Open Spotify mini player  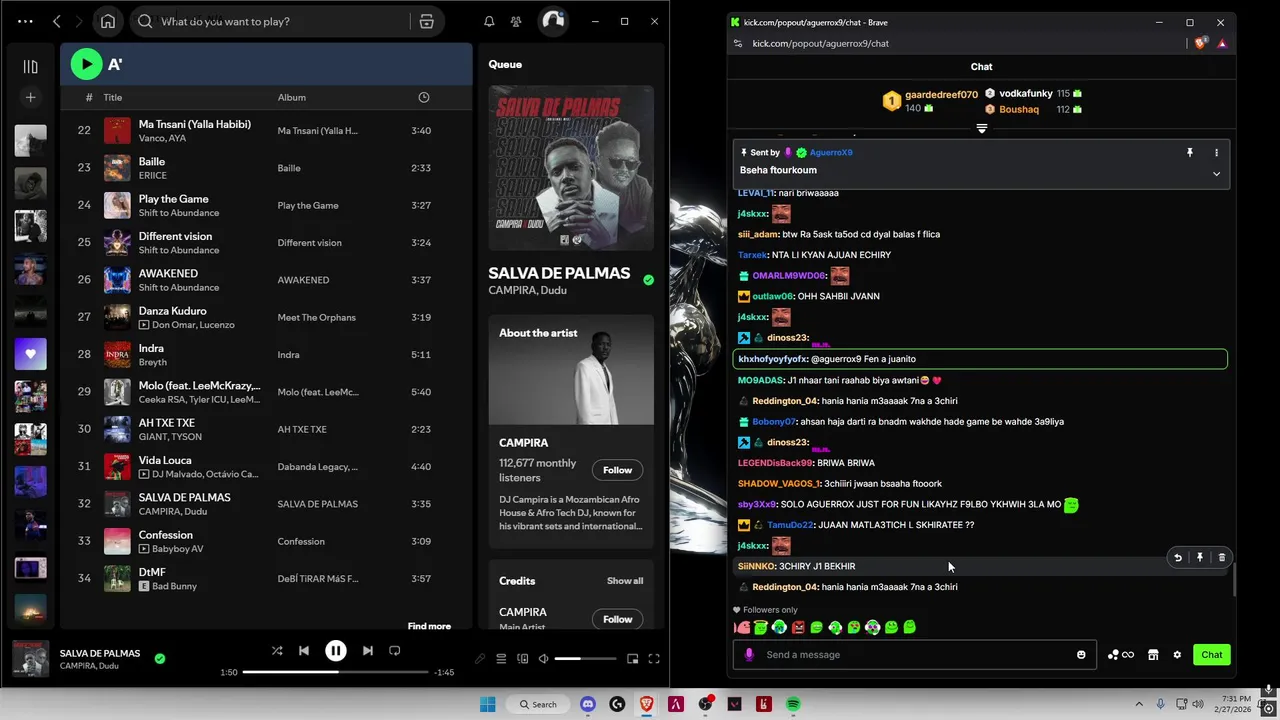(633, 659)
